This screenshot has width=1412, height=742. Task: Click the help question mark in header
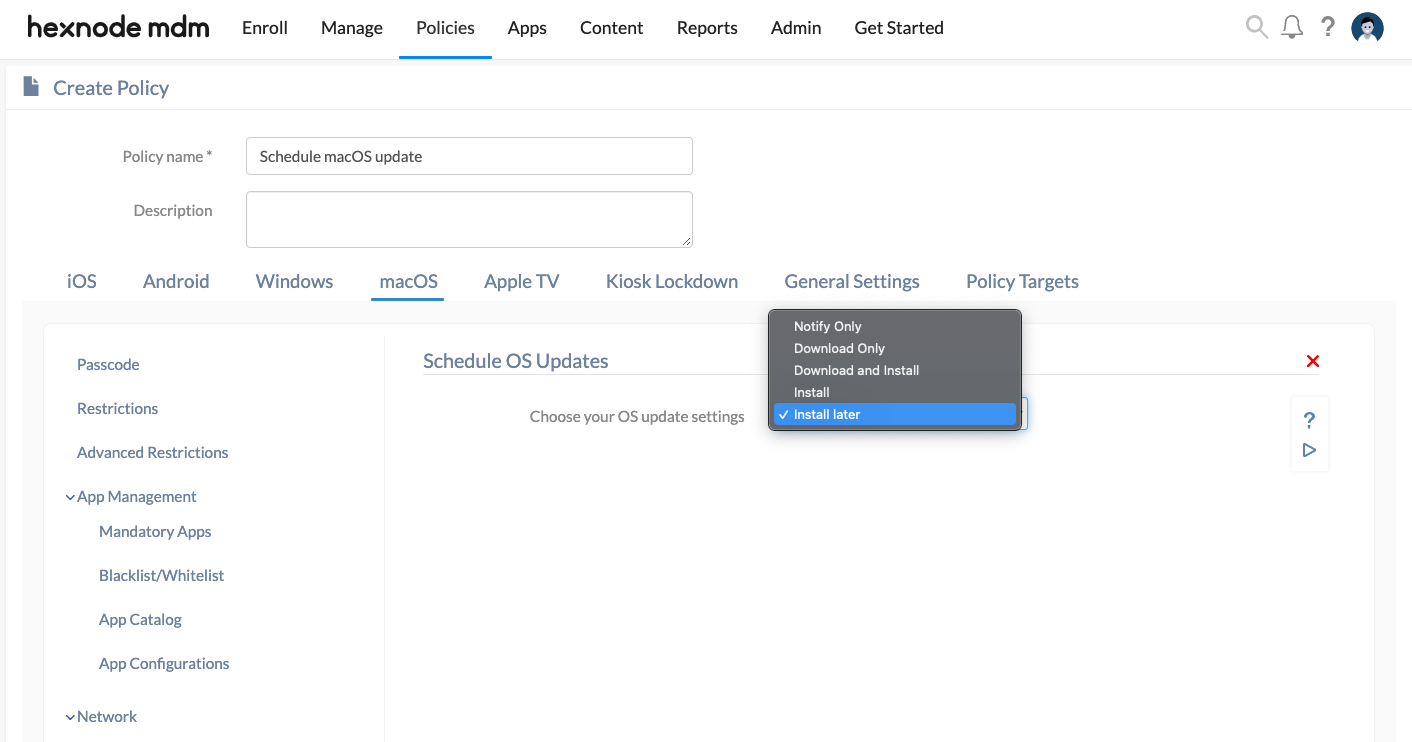pyautogui.click(x=1328, y=27)
